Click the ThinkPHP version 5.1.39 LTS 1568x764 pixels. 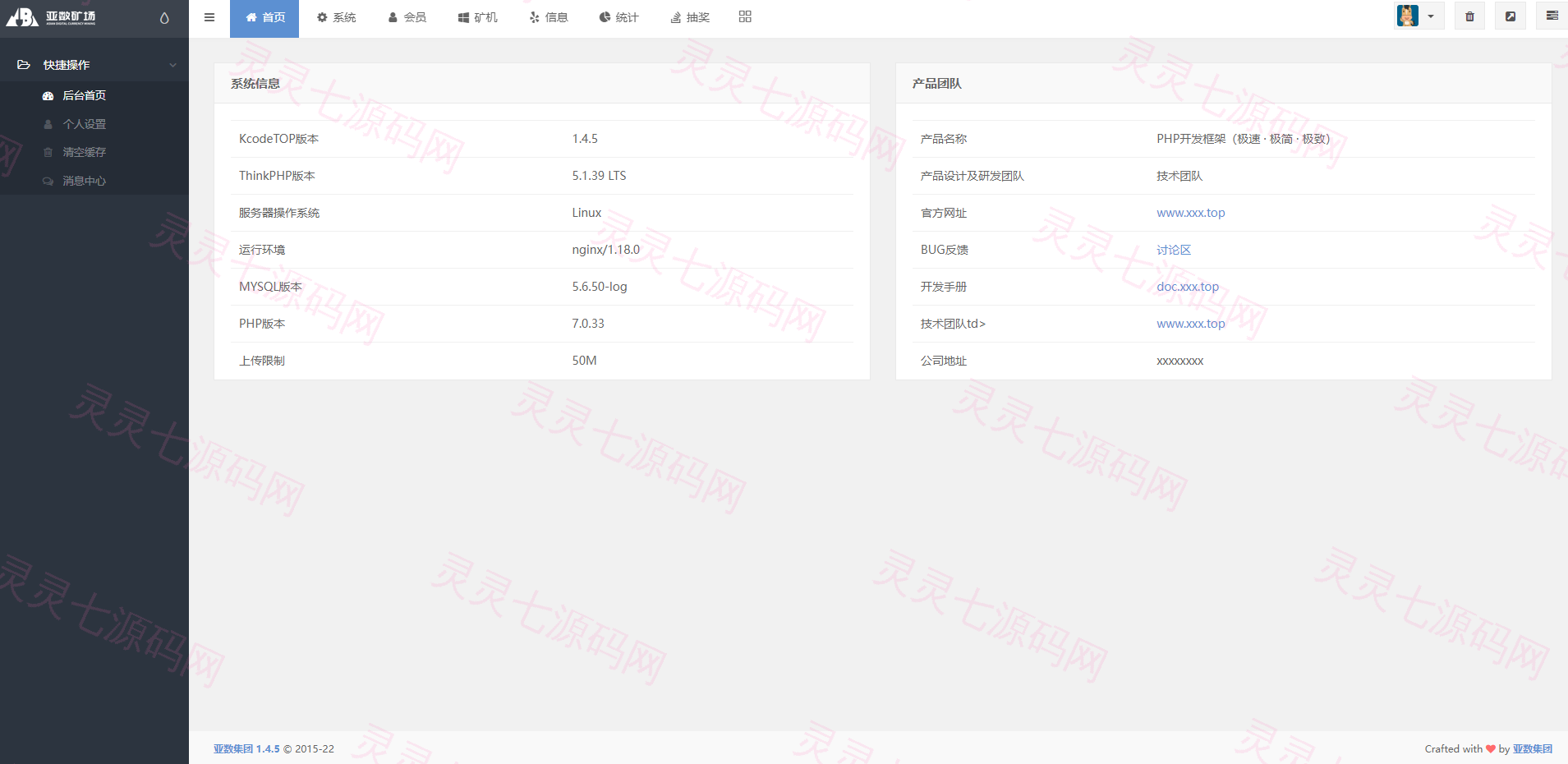pos(599,176)
